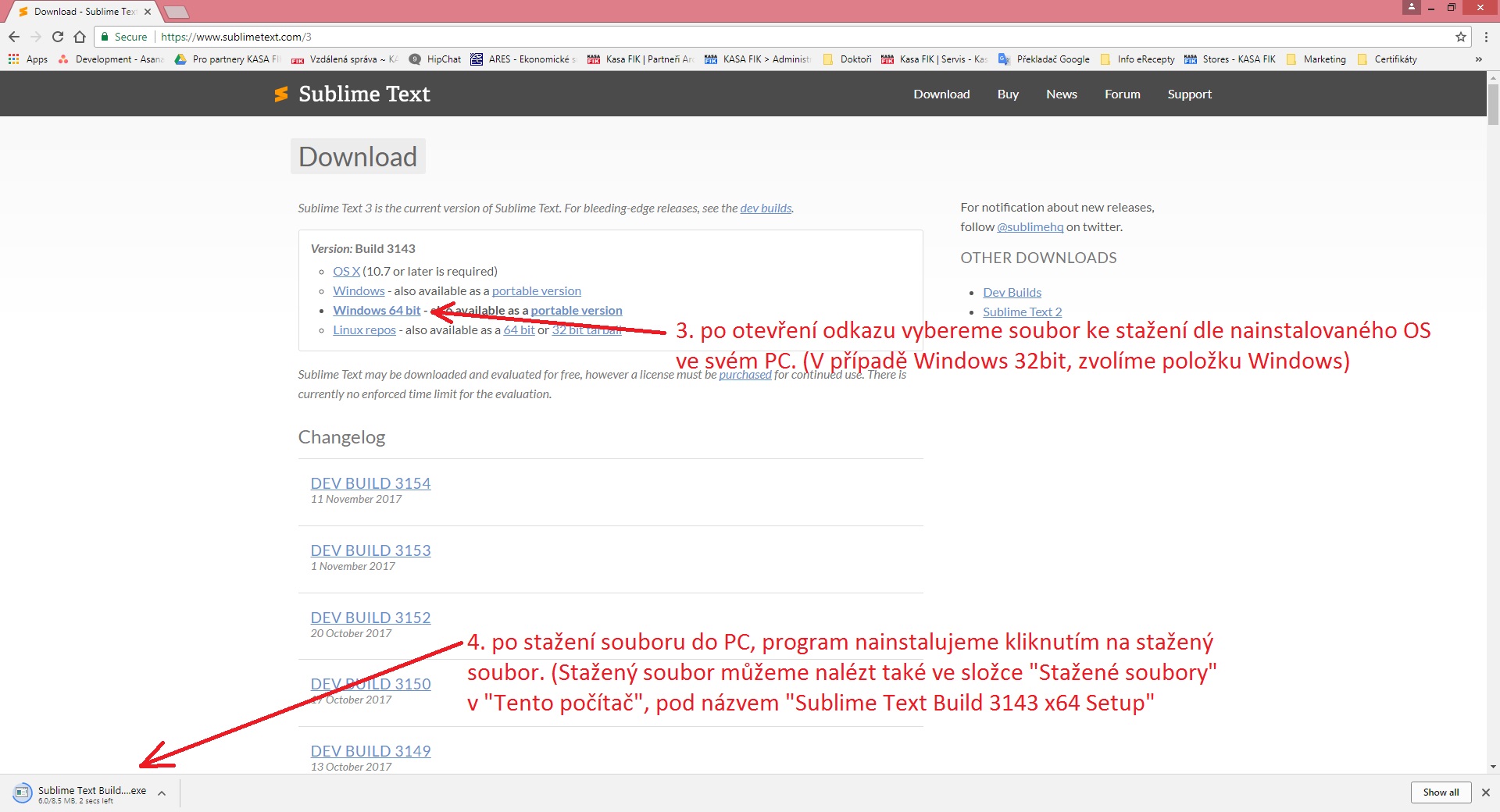
Task: Open the Překladač Google bookmark
Action: pos(1044,59)
